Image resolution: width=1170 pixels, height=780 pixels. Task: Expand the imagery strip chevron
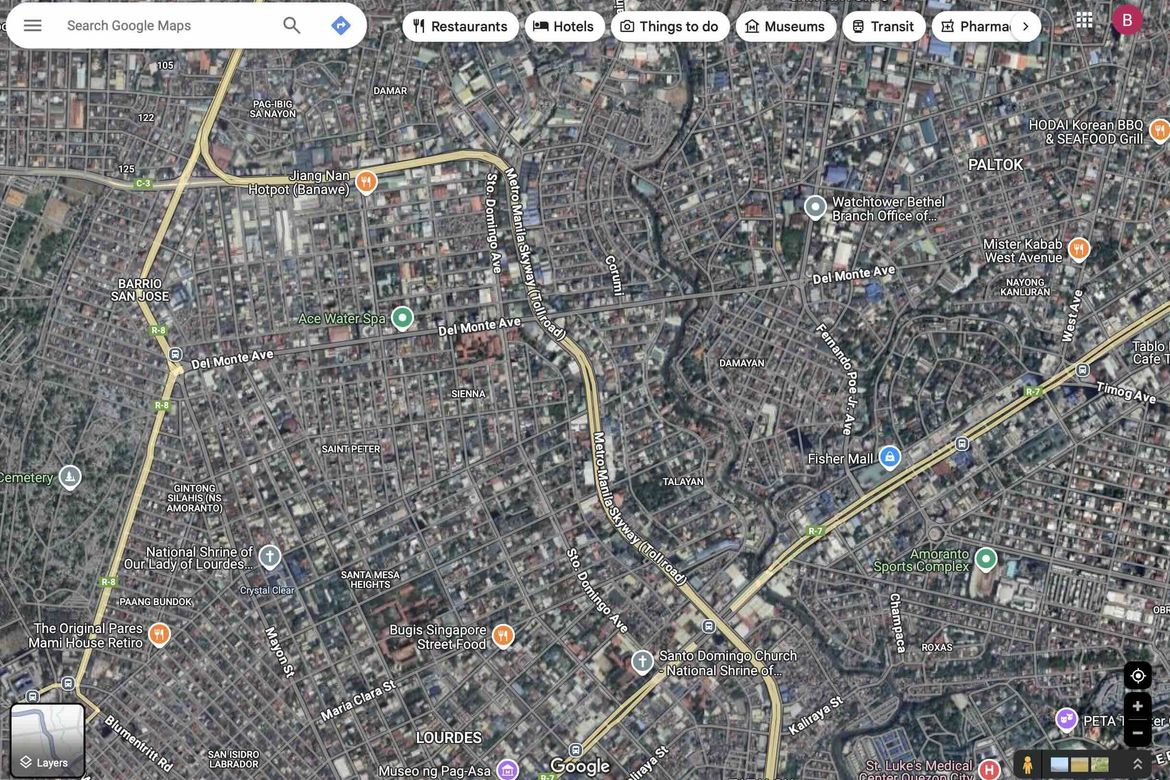click(x=1137, y=765)
